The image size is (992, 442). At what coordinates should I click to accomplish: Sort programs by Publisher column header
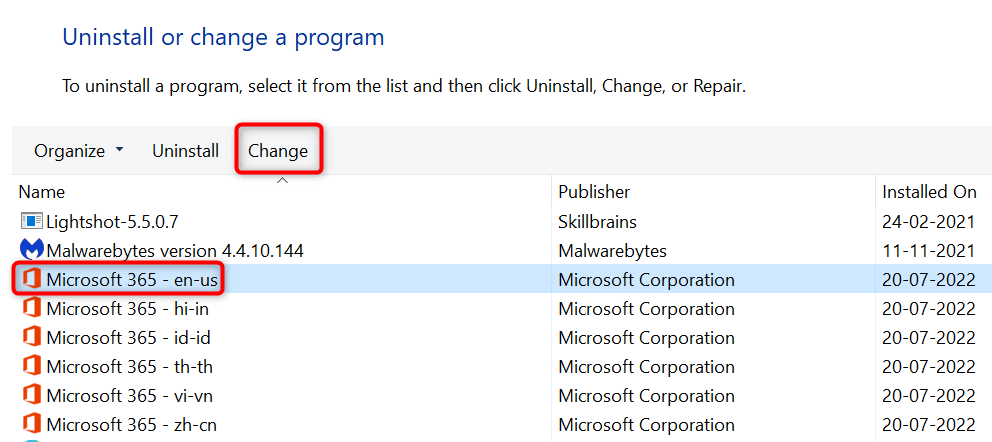[594, 191]
